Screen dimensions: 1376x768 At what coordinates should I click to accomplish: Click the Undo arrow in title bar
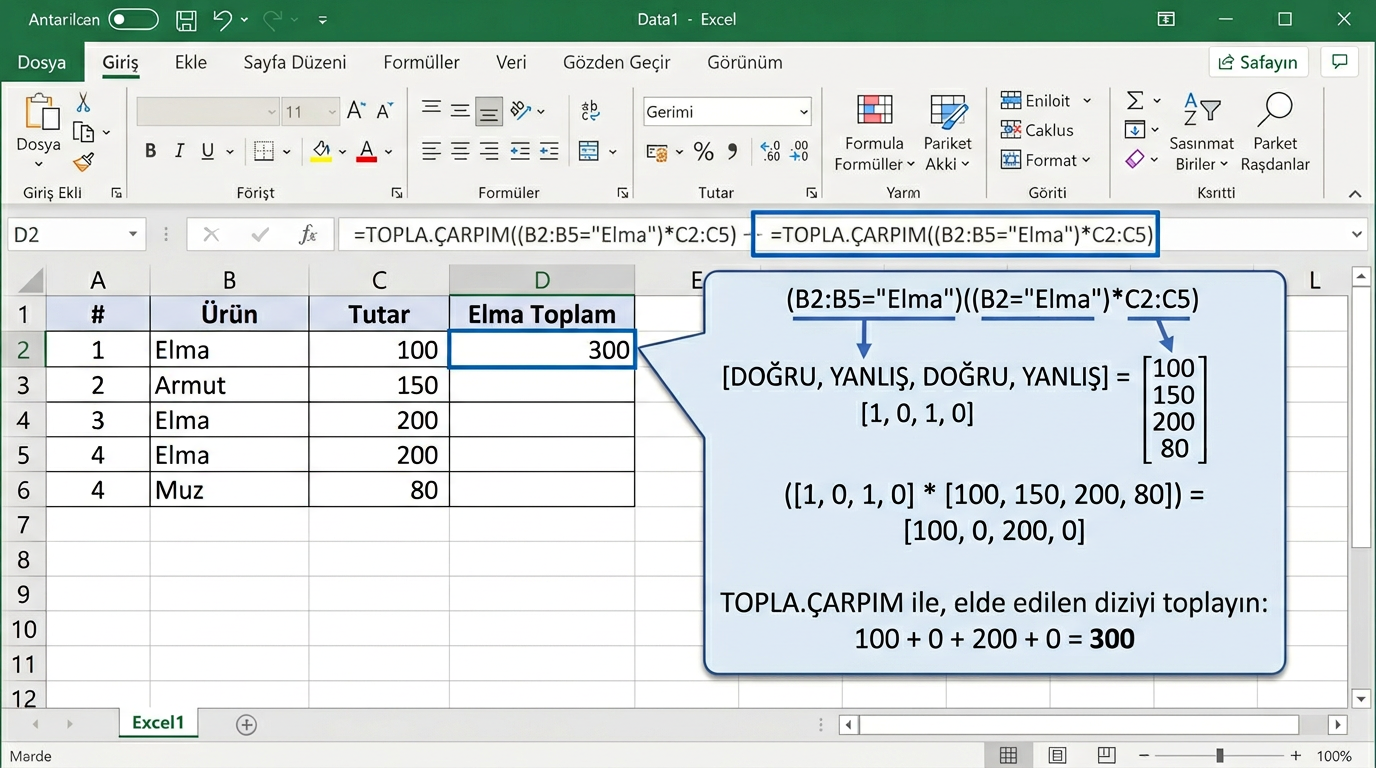point(223,19)
